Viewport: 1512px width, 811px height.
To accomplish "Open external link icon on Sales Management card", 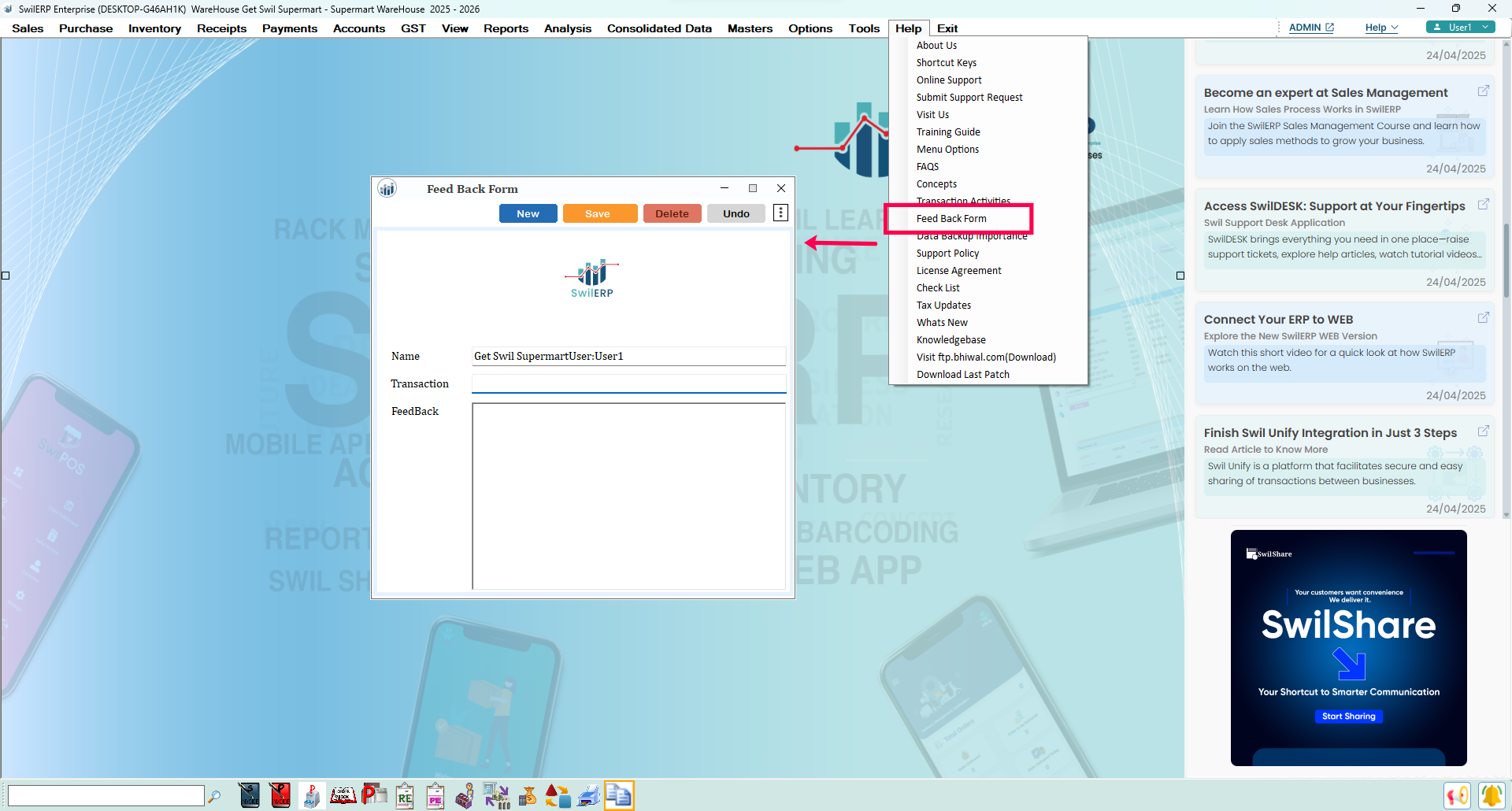I will 1483,91.
